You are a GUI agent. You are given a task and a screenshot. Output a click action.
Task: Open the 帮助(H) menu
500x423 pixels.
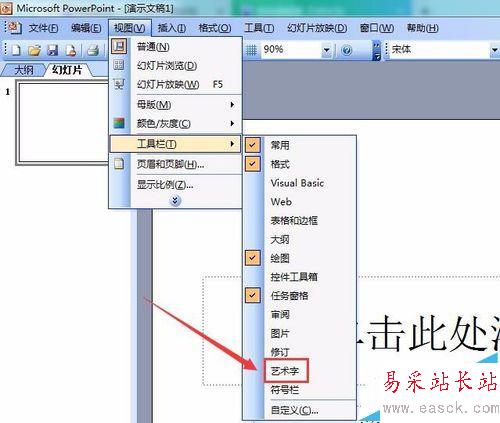(422, 28)
